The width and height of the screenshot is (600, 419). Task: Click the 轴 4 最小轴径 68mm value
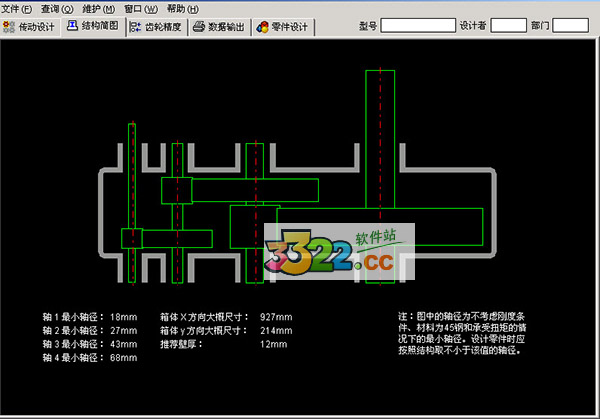point(123,357)
